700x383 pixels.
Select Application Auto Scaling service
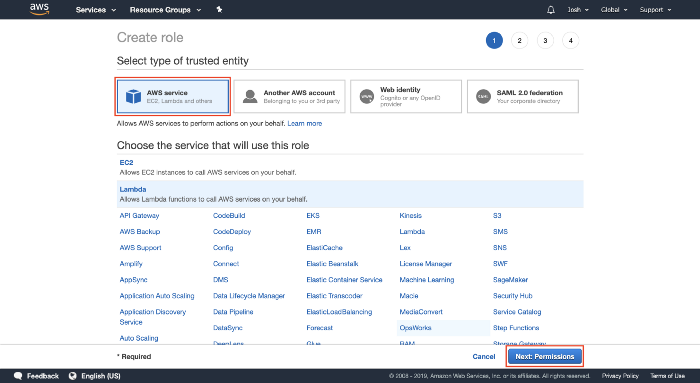(x=157, y=296)
